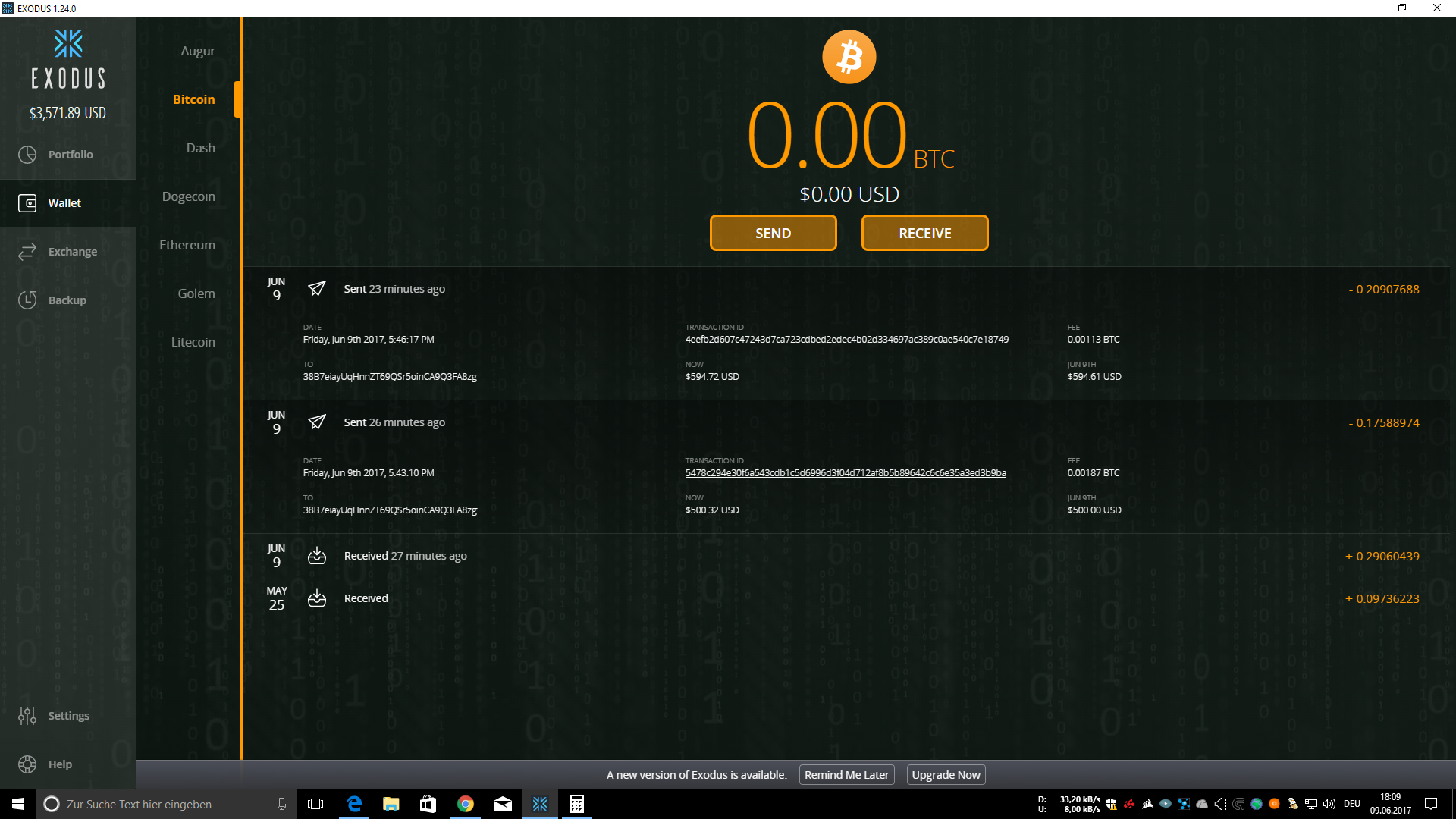Select Dash in the asset list
Image resolution: width=1456 pixels, height=819 pixels.
[x=201, y=148]
